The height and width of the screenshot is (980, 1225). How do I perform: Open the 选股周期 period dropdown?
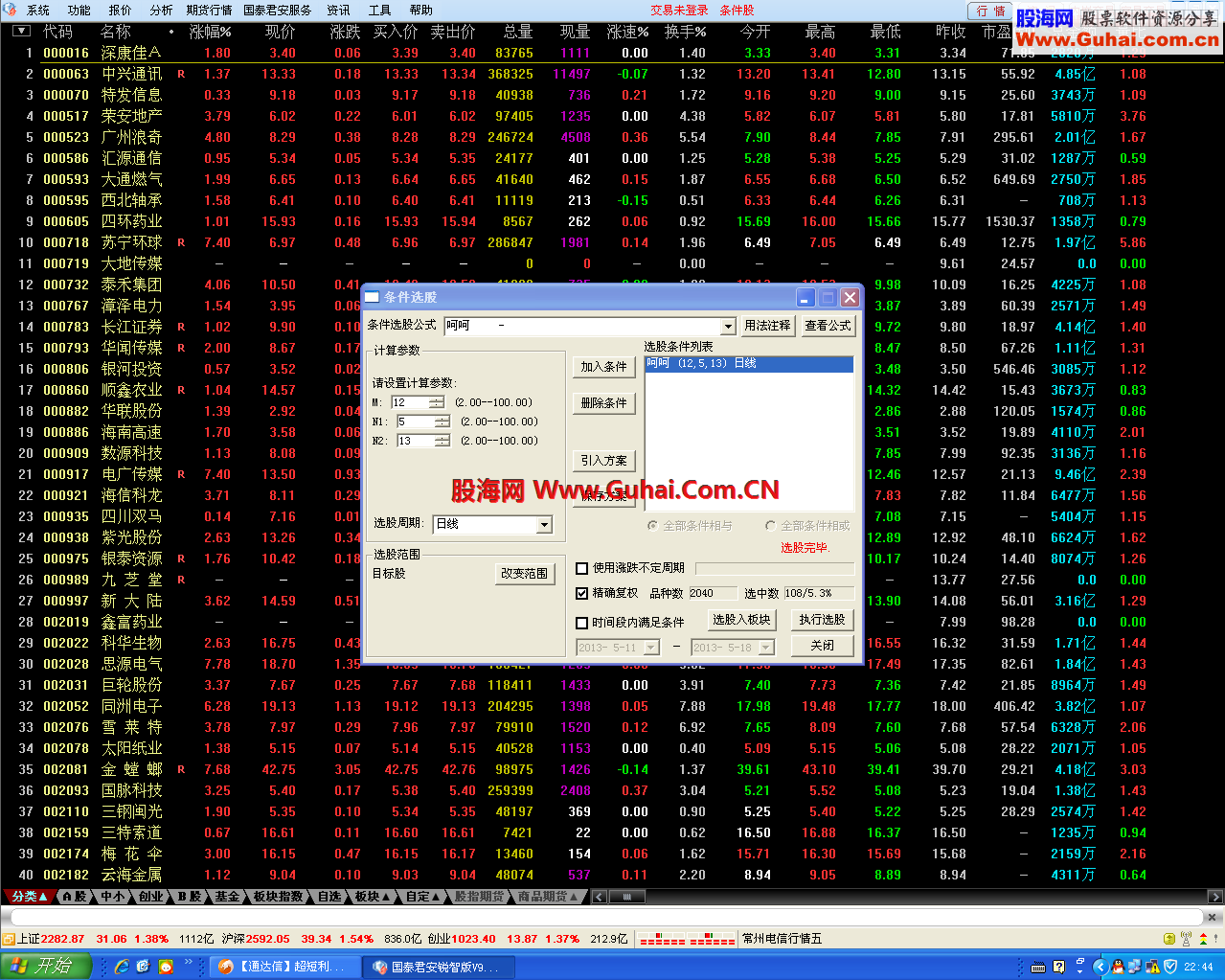pos(544,525)
